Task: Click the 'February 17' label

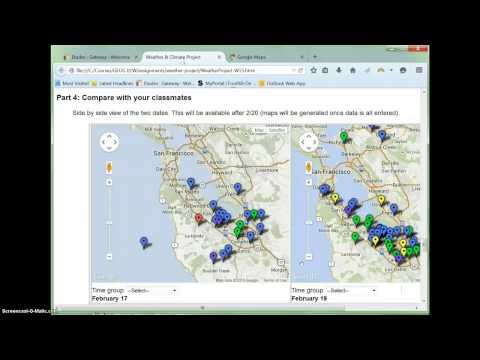Action: [110, 298]
